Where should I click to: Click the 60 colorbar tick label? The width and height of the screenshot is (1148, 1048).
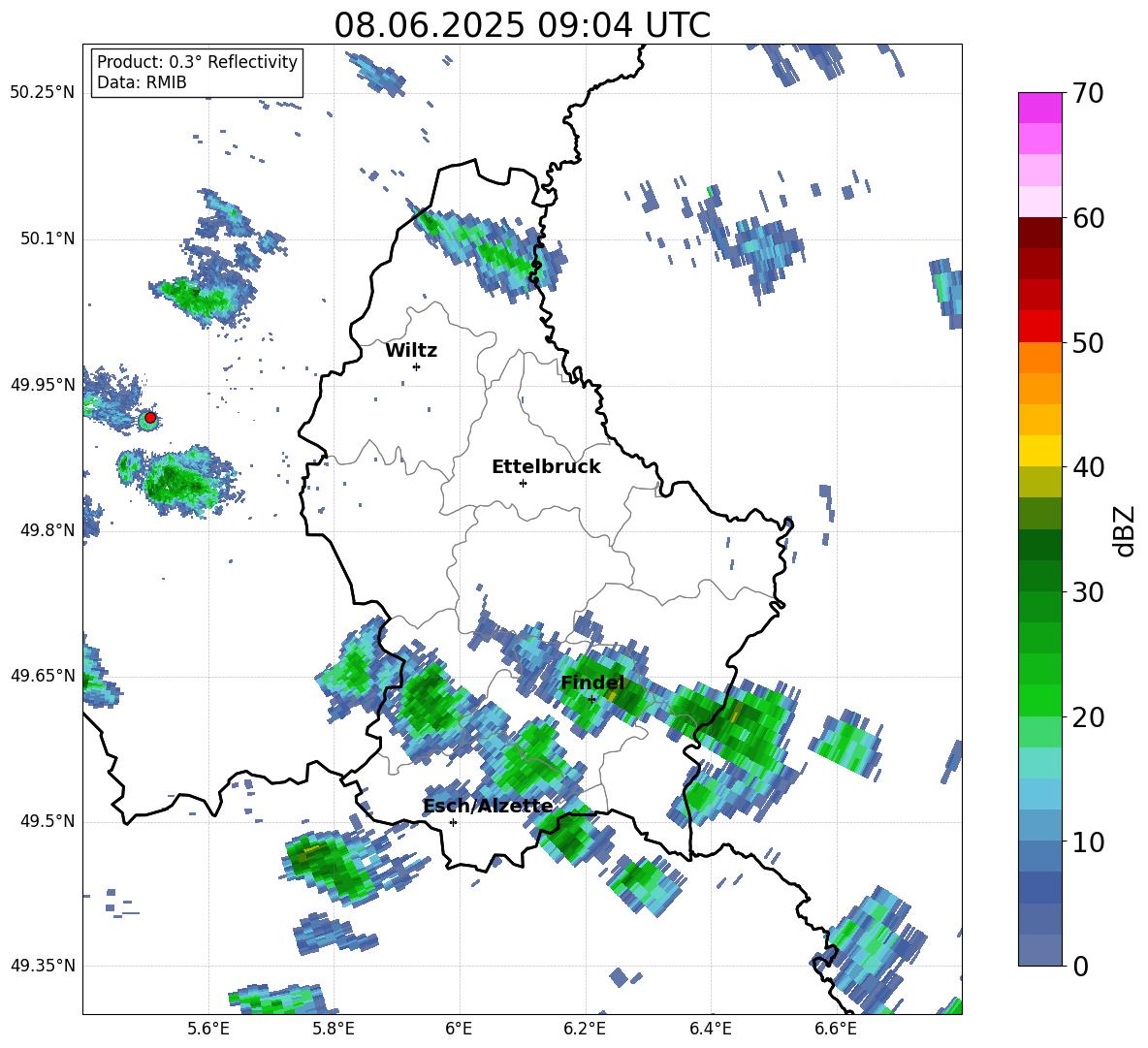(1088, 218)
